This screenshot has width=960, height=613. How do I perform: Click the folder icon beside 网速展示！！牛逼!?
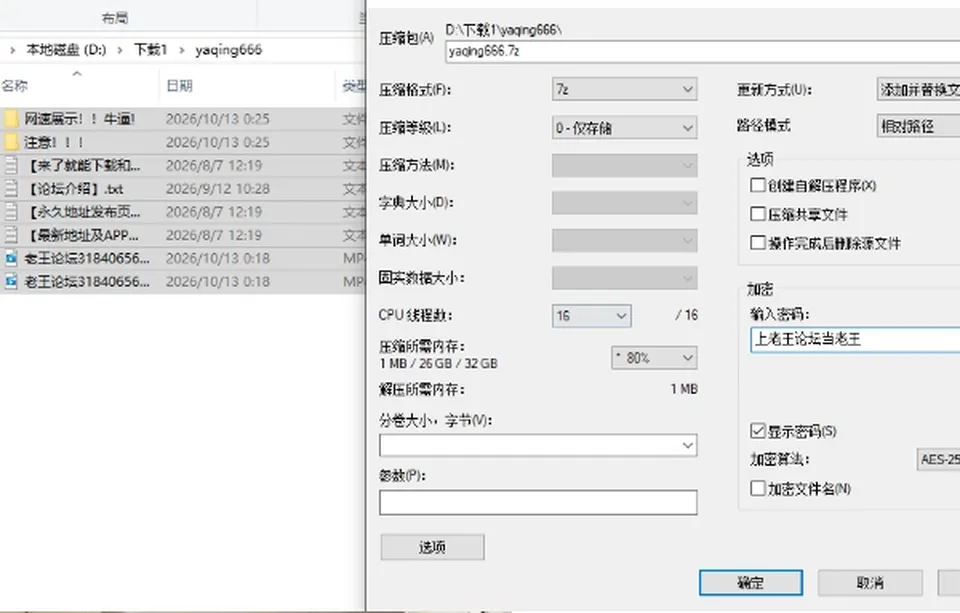11,119
